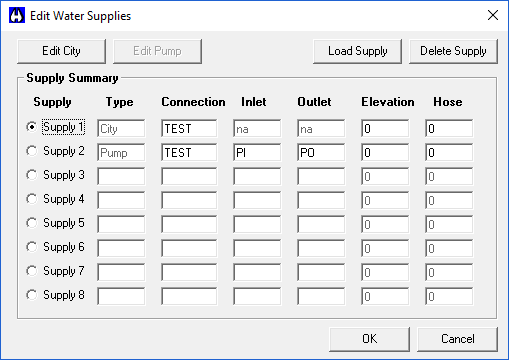
Task: Click the Elevation column header
Action: (388, 102)
